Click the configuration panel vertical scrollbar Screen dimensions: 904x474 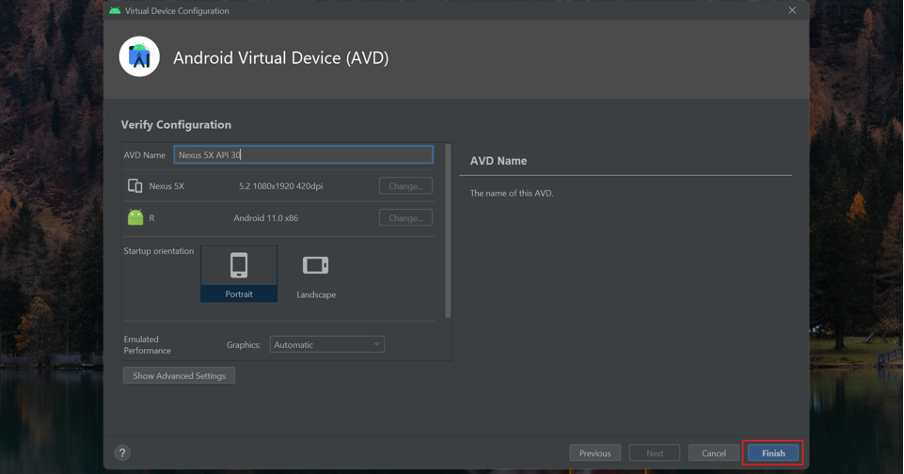[448, 231]
